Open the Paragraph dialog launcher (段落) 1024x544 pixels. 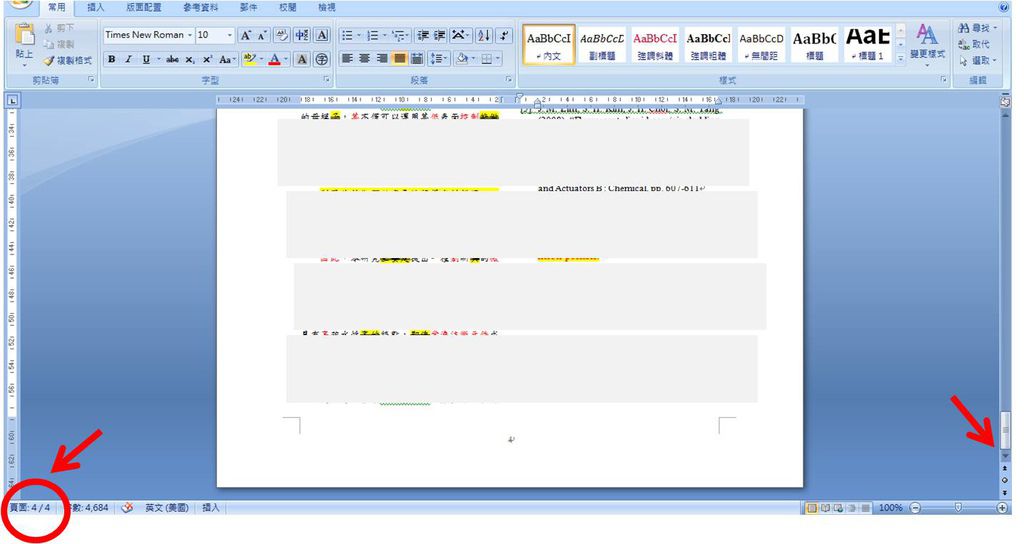509,80
